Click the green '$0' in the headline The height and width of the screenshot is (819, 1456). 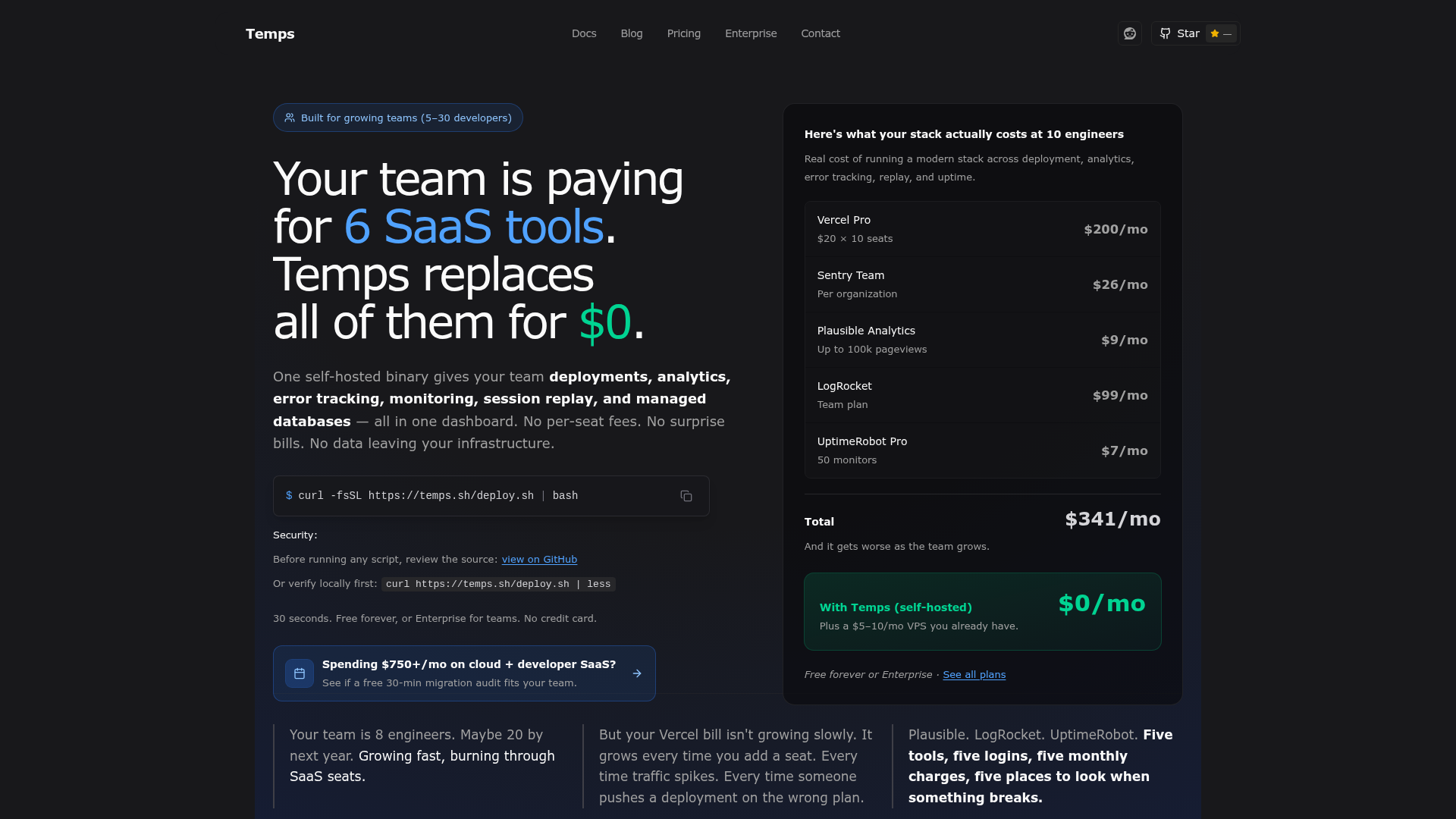pos(605,322)
